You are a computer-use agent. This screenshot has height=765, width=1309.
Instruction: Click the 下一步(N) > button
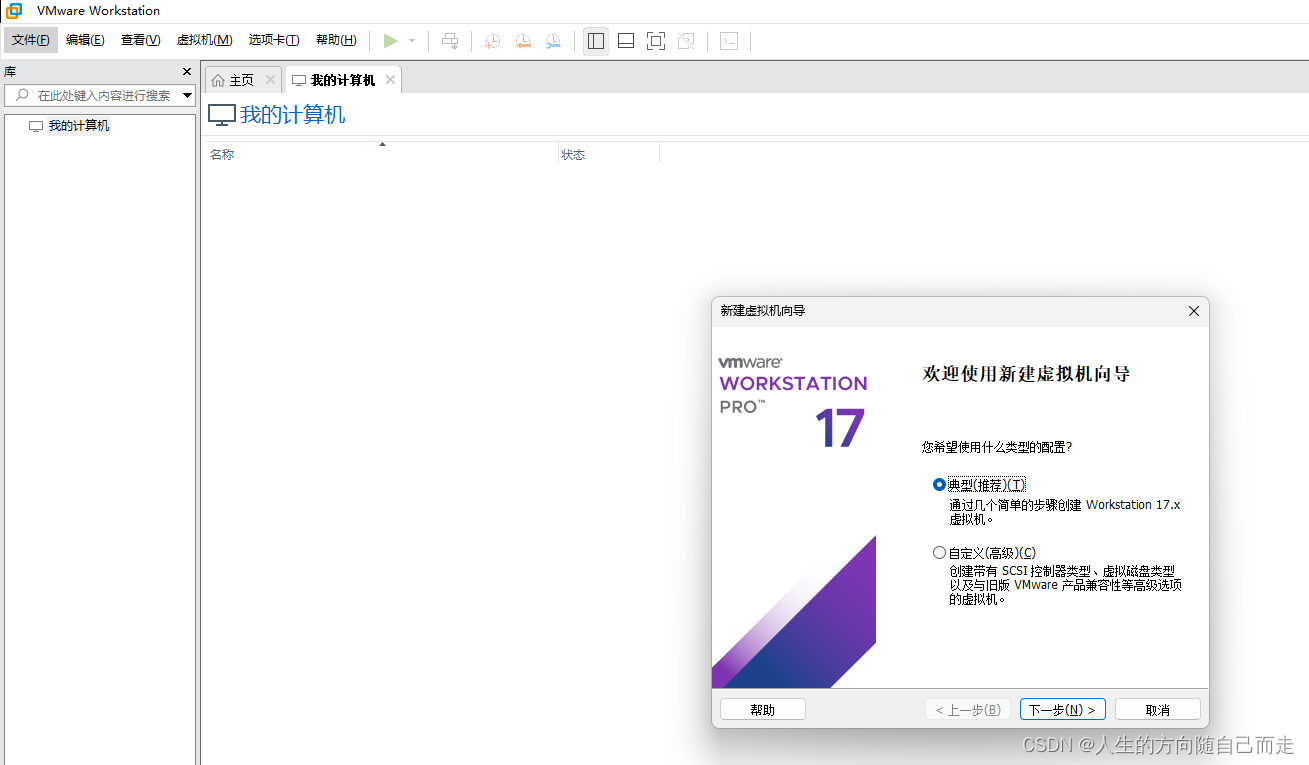click(x=1062, y=710)
